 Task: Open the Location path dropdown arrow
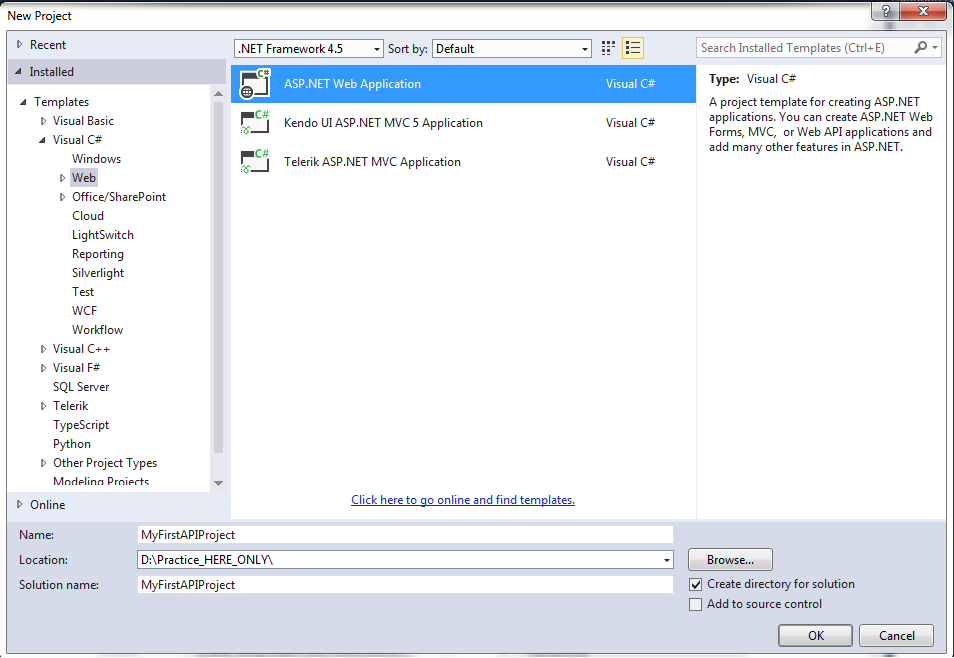coord(667,560)
